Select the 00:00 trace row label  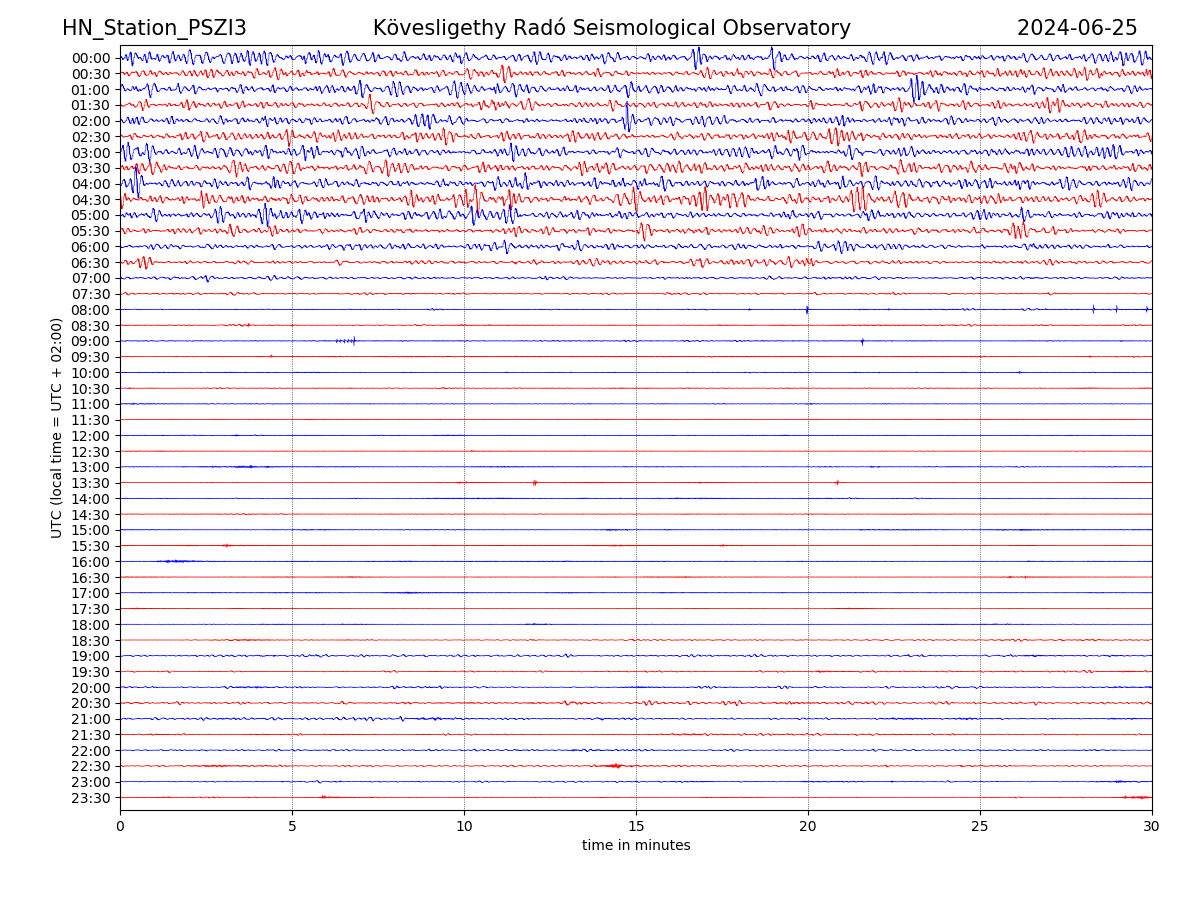[x=91, y=58]
